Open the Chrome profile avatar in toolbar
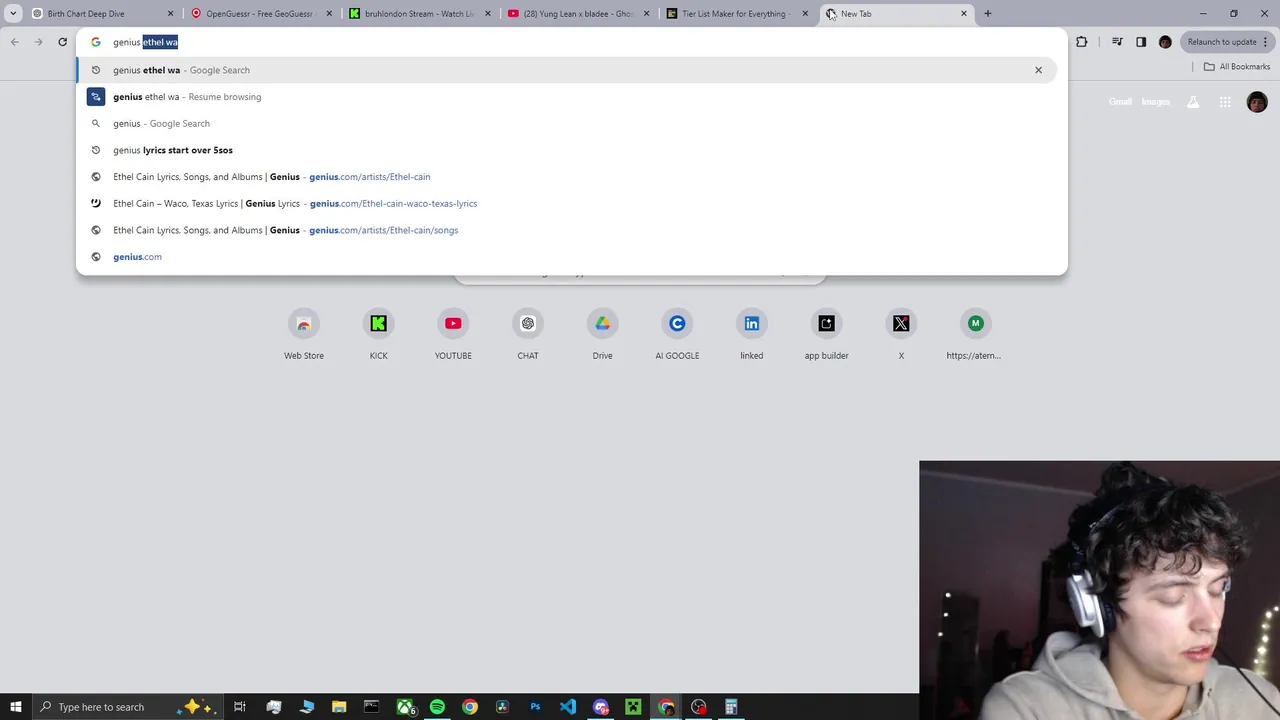 [1165, 42]
